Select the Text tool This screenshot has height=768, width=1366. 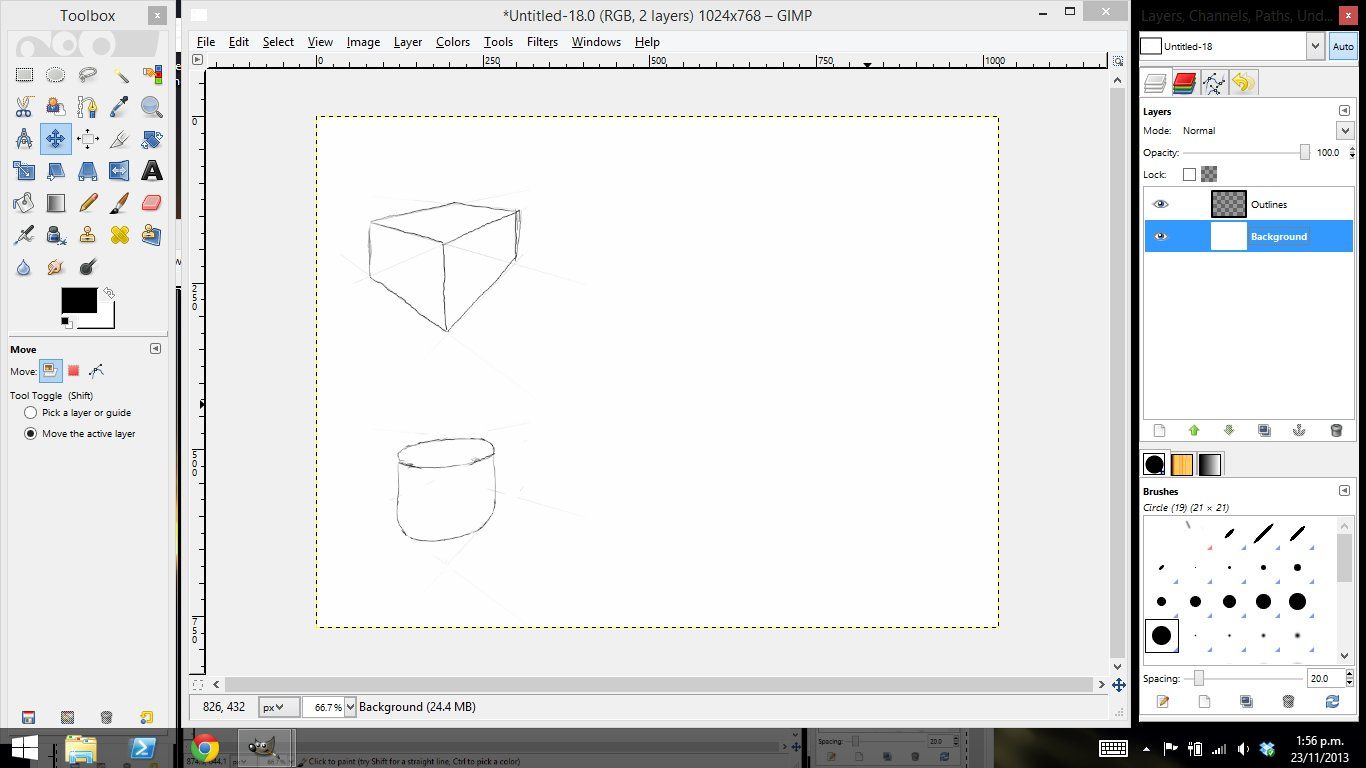[x=152, y=171]
